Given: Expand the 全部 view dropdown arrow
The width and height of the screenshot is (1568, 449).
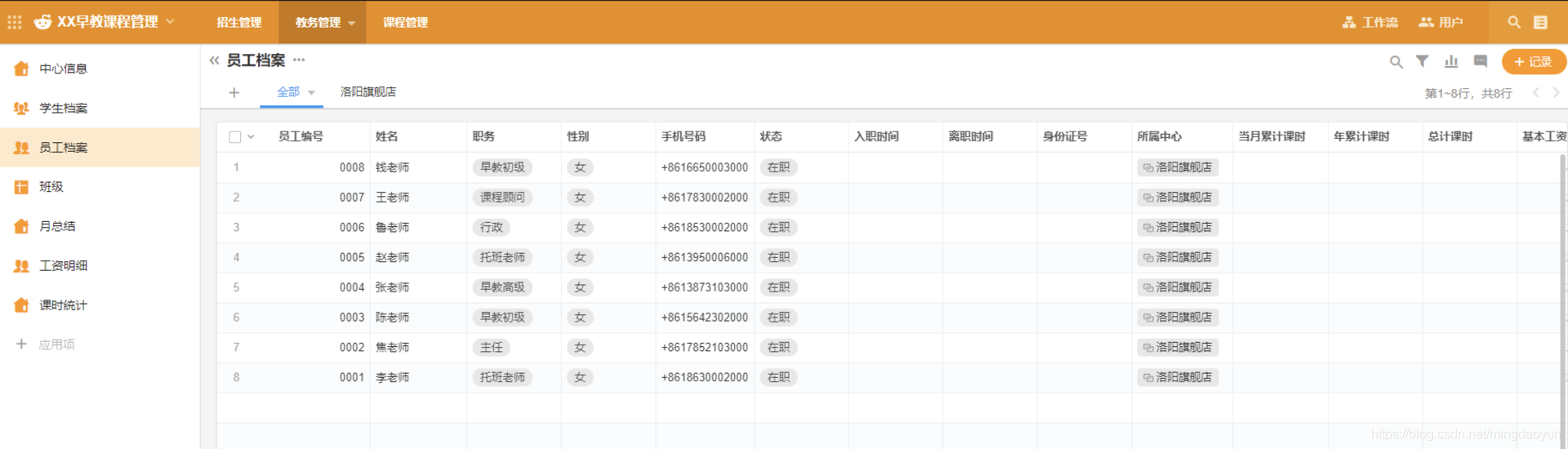Looking at the screenshot, I should 311,93.
